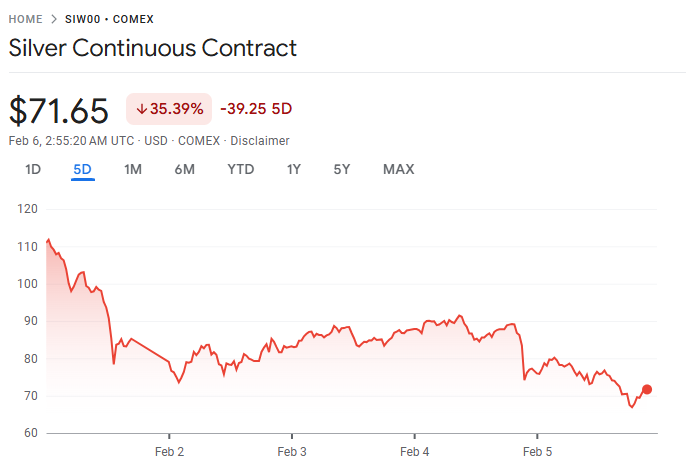Image resolution: width=686 pixels, height=472 pixels.
Task: Click the Silver Continuous Contract title
Action: point(153,48)
